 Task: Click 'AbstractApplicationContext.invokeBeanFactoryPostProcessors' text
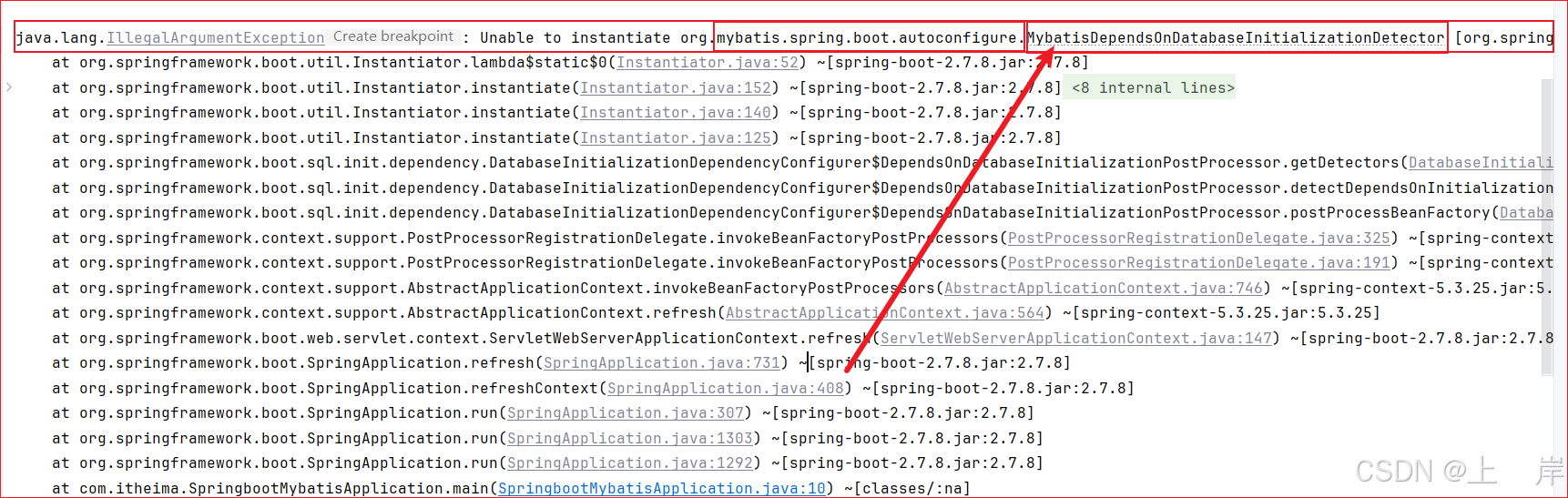click(671, 289)
